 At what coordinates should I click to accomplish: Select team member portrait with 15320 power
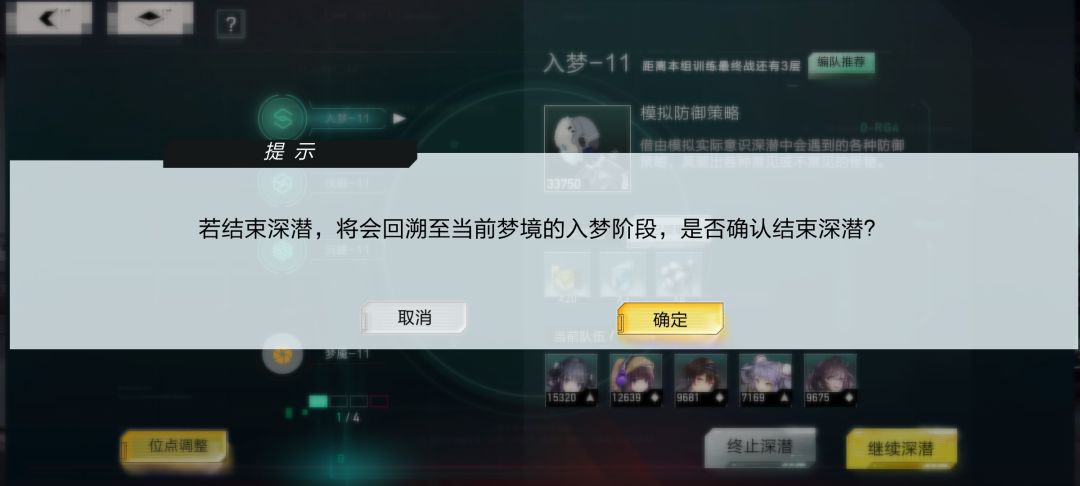click(x=571, y=379)
